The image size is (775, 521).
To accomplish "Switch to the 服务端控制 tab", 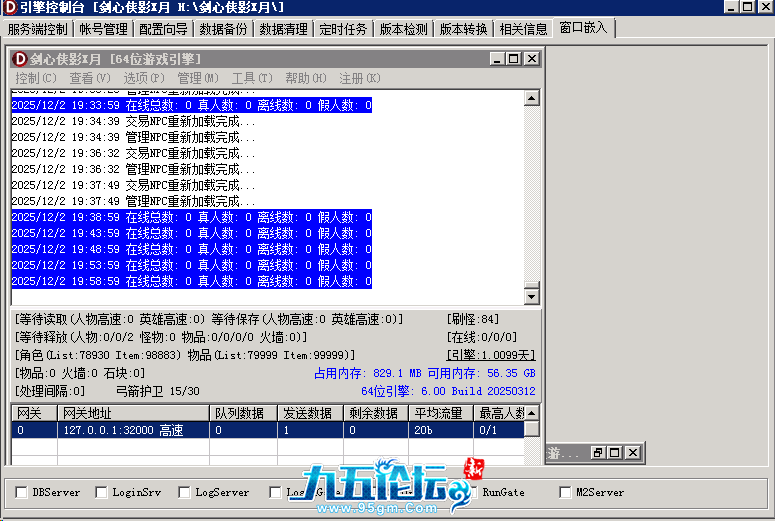I will pos(38,29).
